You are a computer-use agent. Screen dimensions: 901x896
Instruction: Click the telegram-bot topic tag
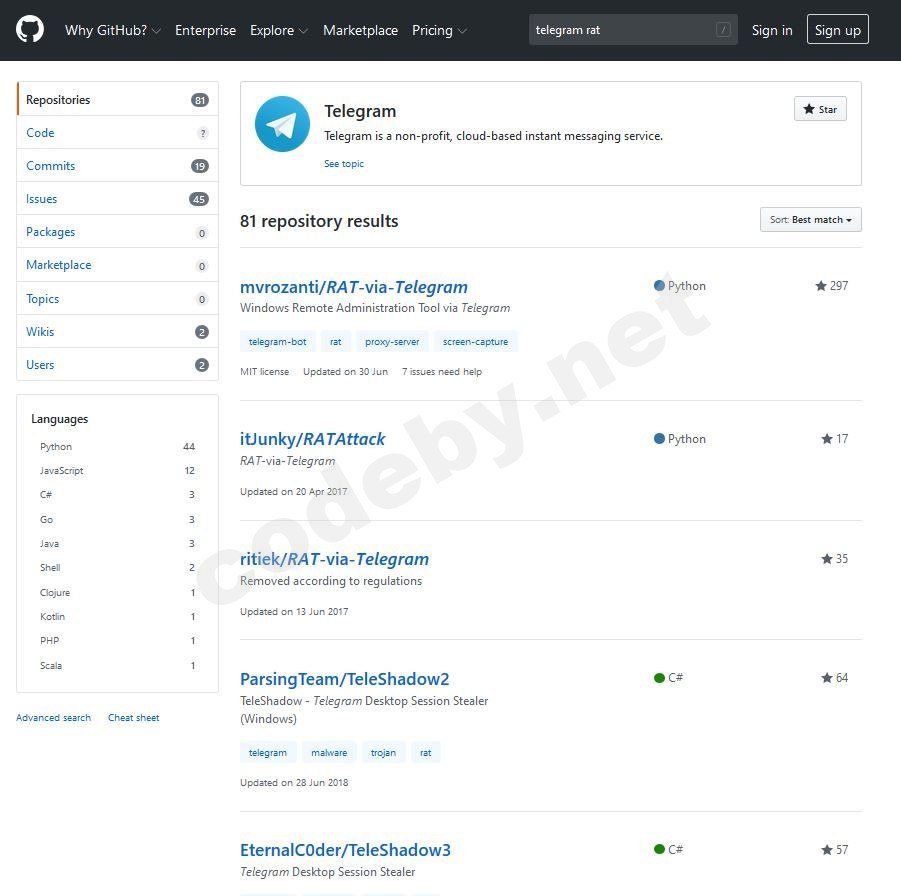(x=278, y=341)
